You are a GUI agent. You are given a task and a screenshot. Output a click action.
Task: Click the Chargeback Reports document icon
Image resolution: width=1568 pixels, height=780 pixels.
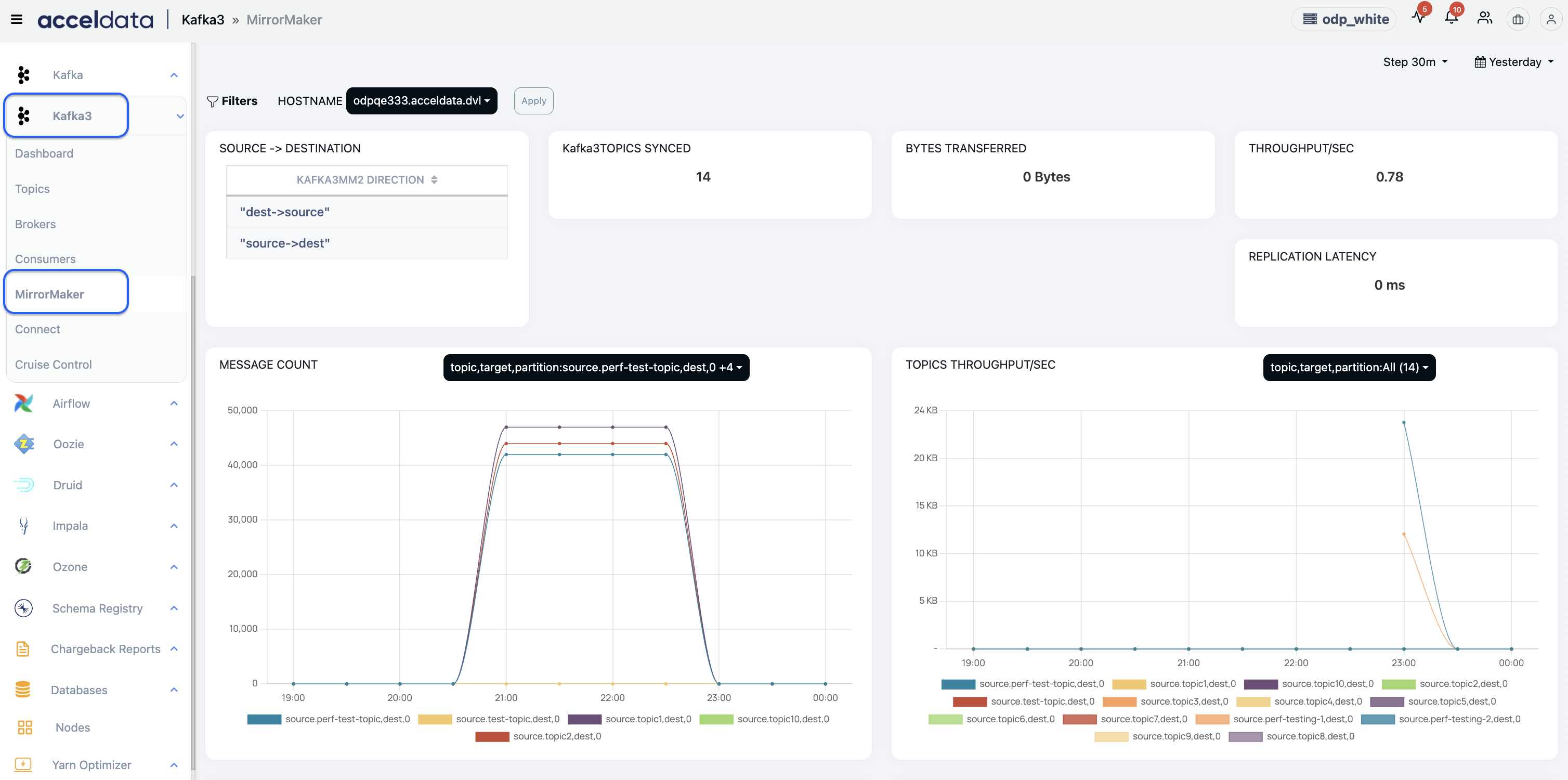click(23, 648)
